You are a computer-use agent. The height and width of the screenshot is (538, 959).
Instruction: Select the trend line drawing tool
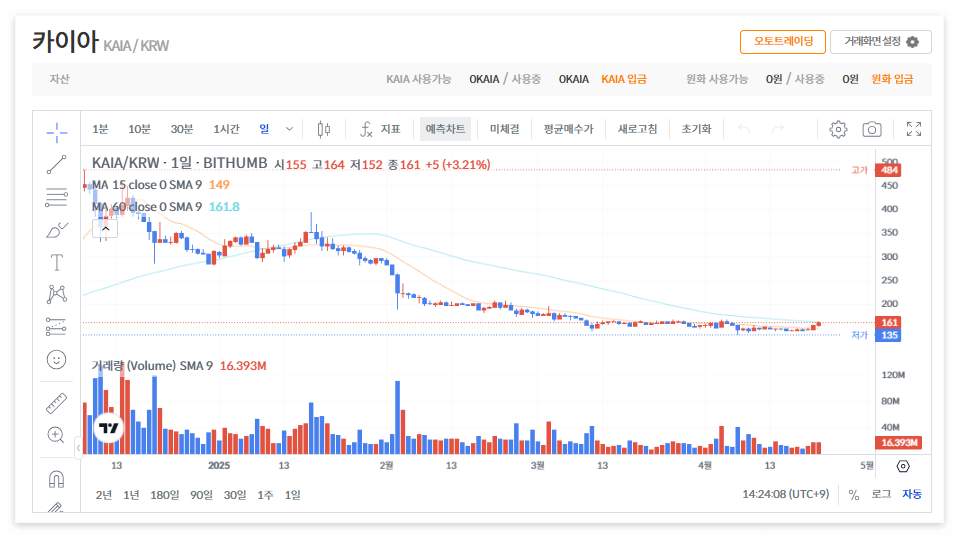click(56, 164)
